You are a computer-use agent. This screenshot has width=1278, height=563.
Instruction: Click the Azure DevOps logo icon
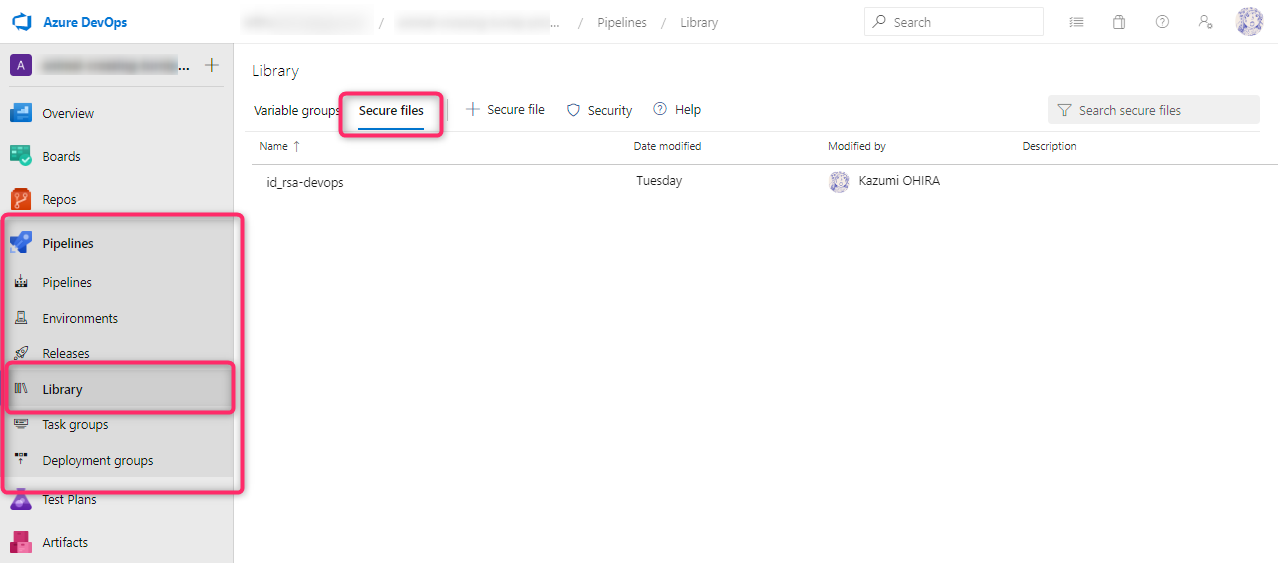pyautogui.click(x=22, y=22)
